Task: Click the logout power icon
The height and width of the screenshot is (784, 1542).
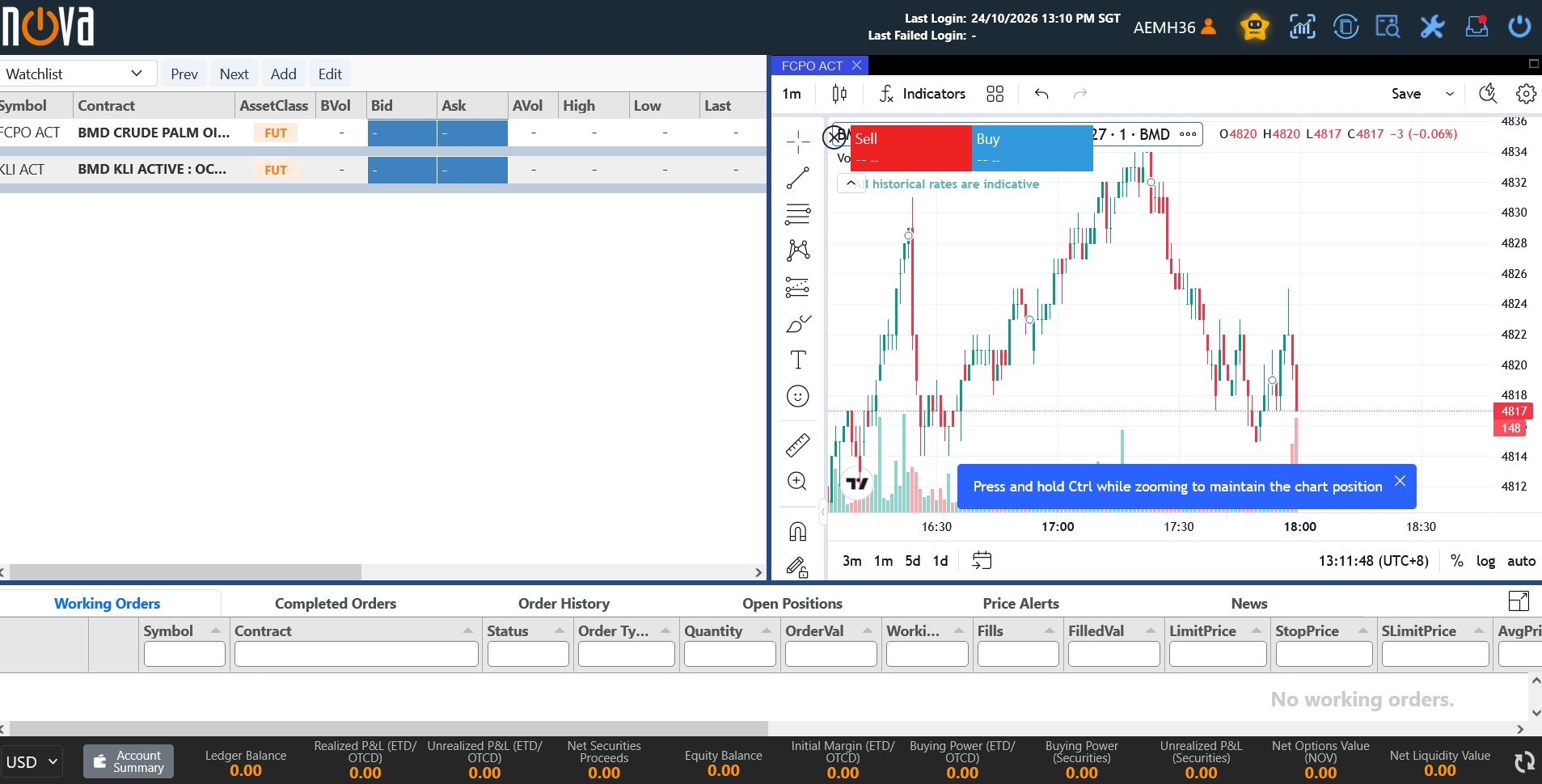Action: pos(1519,27)
